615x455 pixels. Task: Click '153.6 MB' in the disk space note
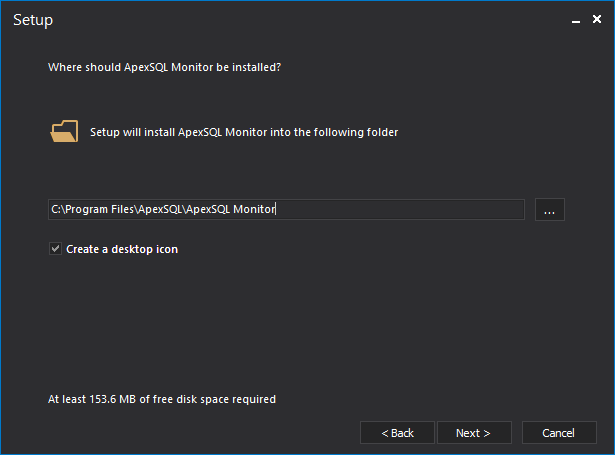(113, 399)
